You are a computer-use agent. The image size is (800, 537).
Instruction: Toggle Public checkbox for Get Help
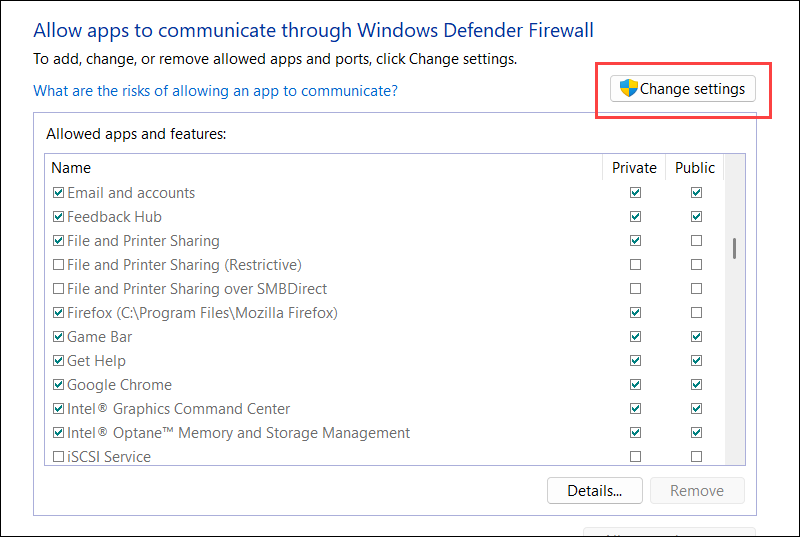coord(696,361)
